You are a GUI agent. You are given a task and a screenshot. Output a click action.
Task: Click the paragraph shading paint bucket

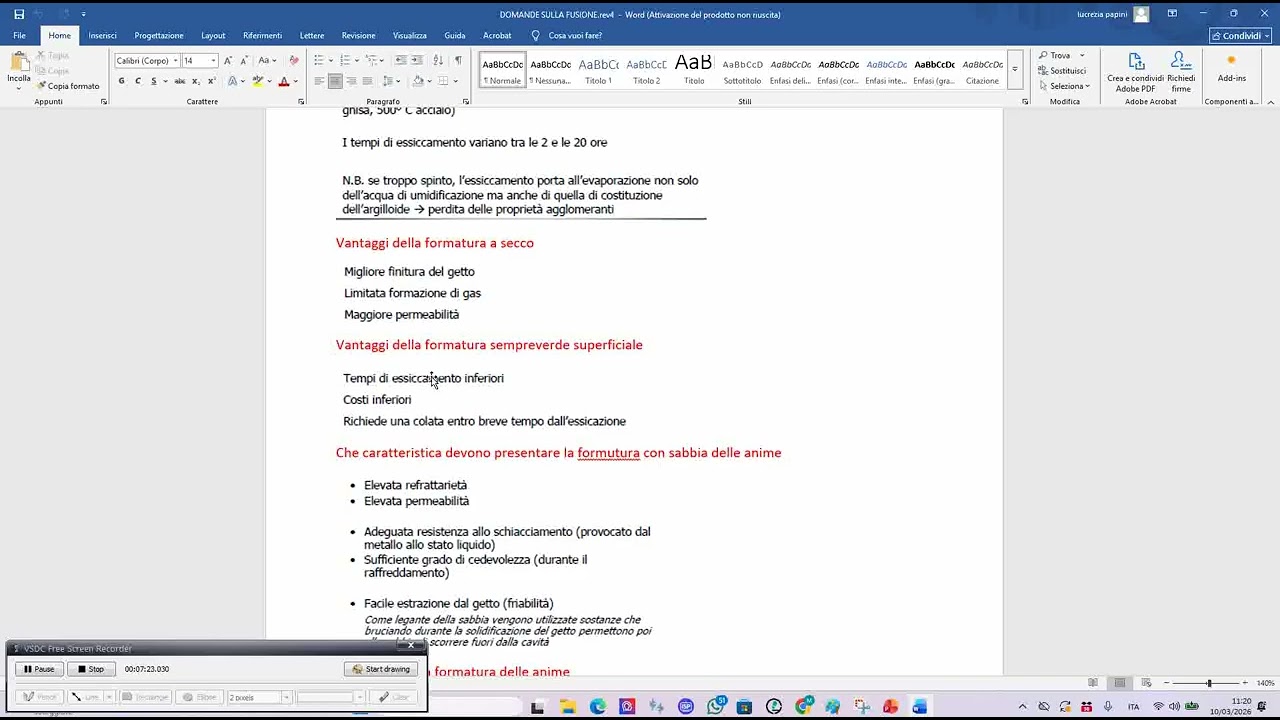(x=418, y=81)
